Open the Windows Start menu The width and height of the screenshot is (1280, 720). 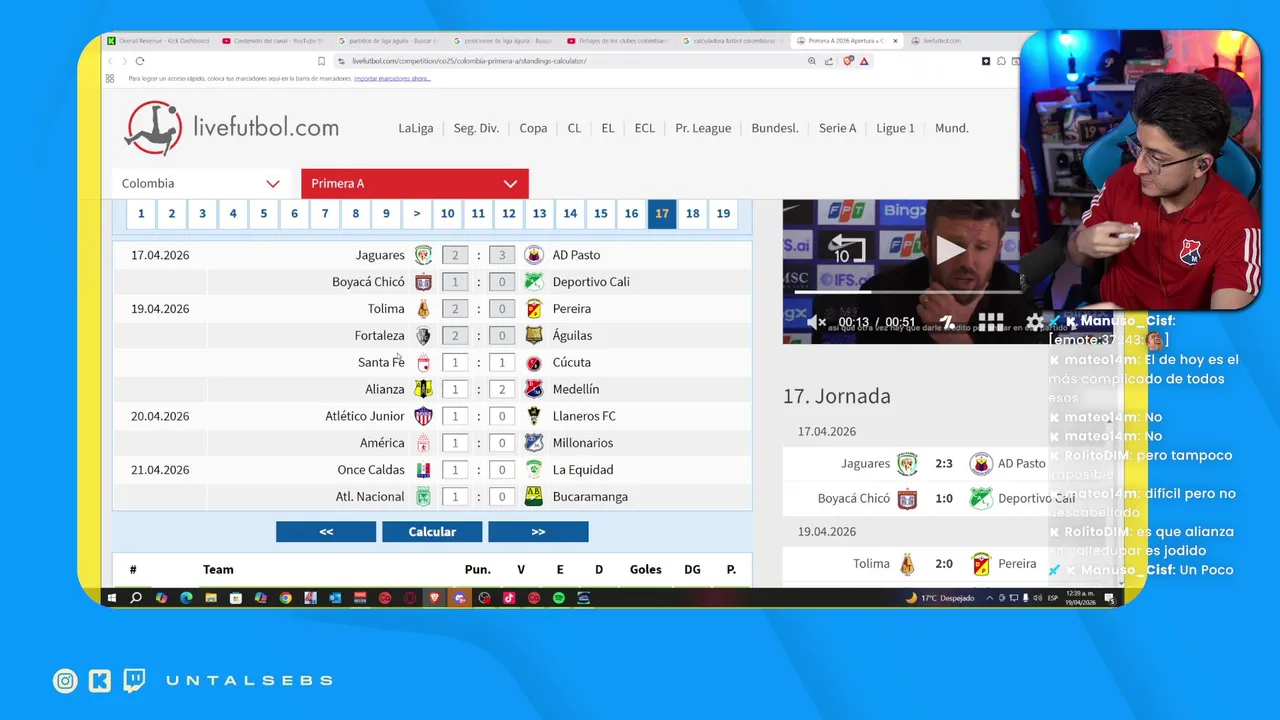[111, 598]
